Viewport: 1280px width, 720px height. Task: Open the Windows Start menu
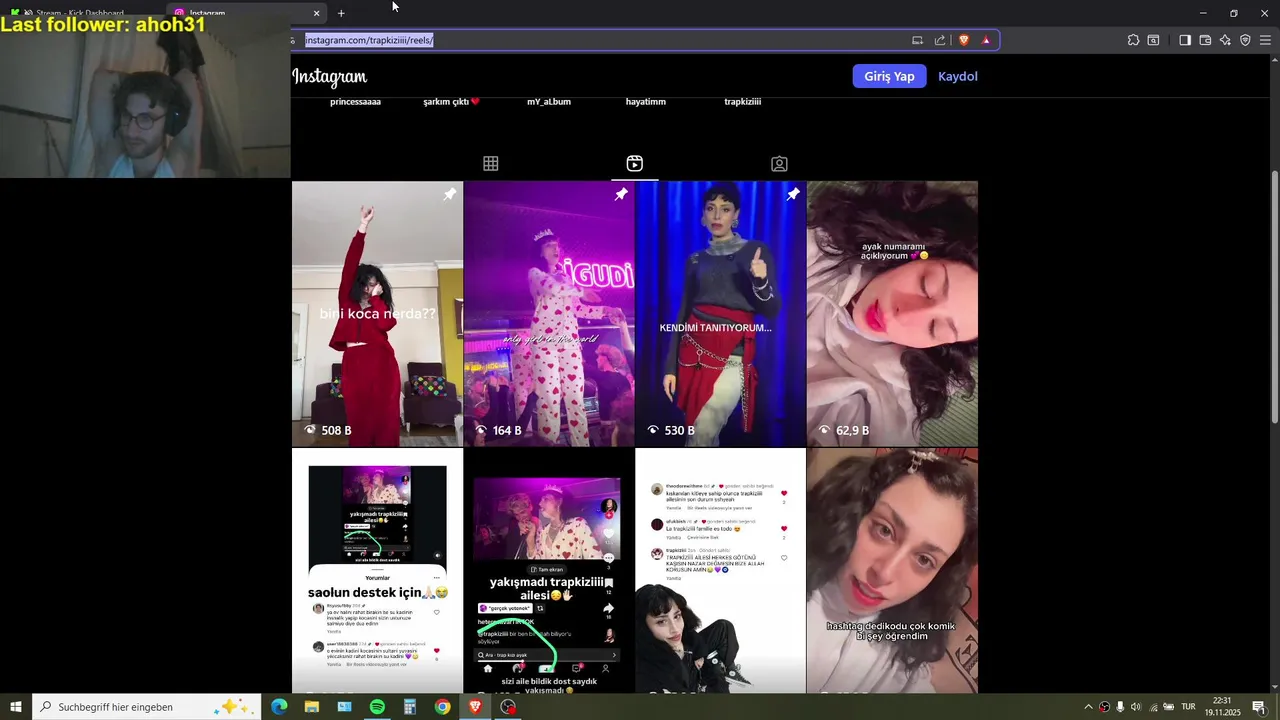15,707
